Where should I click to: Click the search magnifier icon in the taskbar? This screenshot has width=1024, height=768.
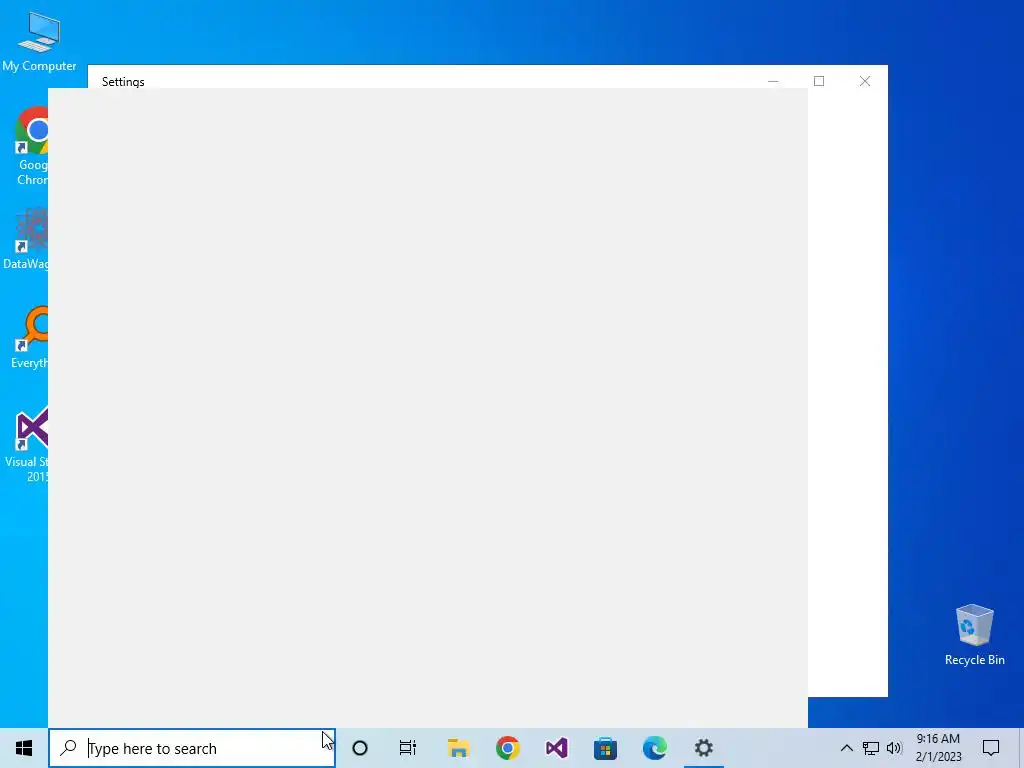coord(68,748)
